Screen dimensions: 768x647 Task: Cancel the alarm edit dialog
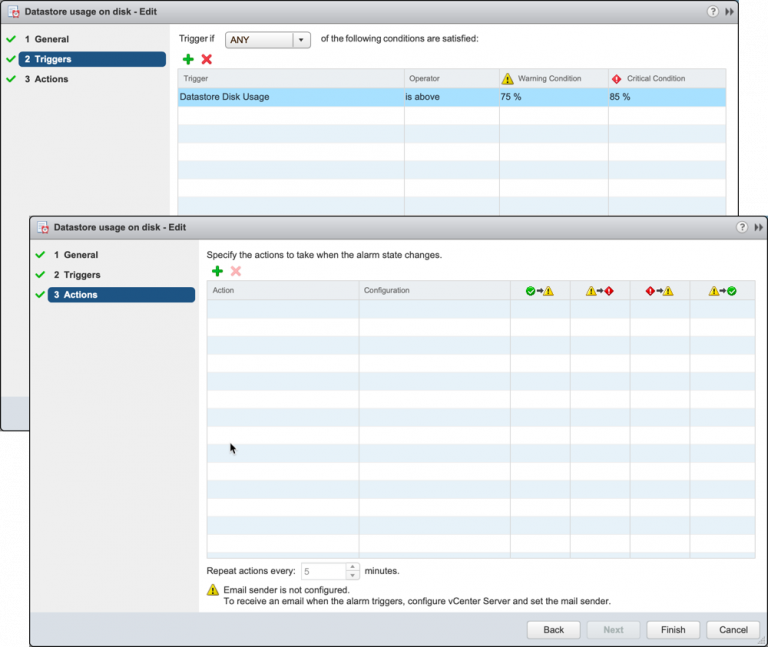pyautogui.click(x=733, y=629)
